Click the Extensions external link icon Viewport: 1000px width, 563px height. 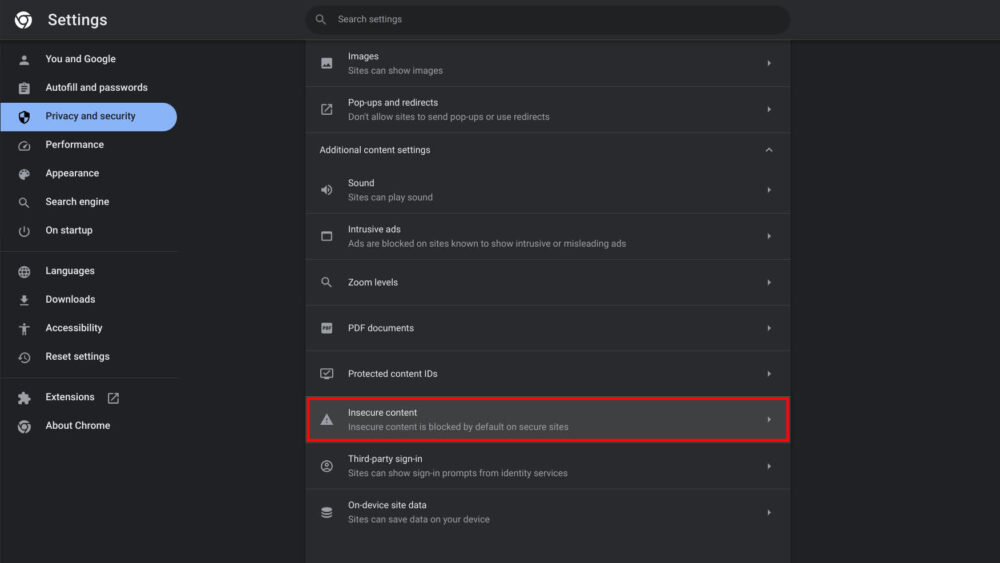click(x=113, y=398)
